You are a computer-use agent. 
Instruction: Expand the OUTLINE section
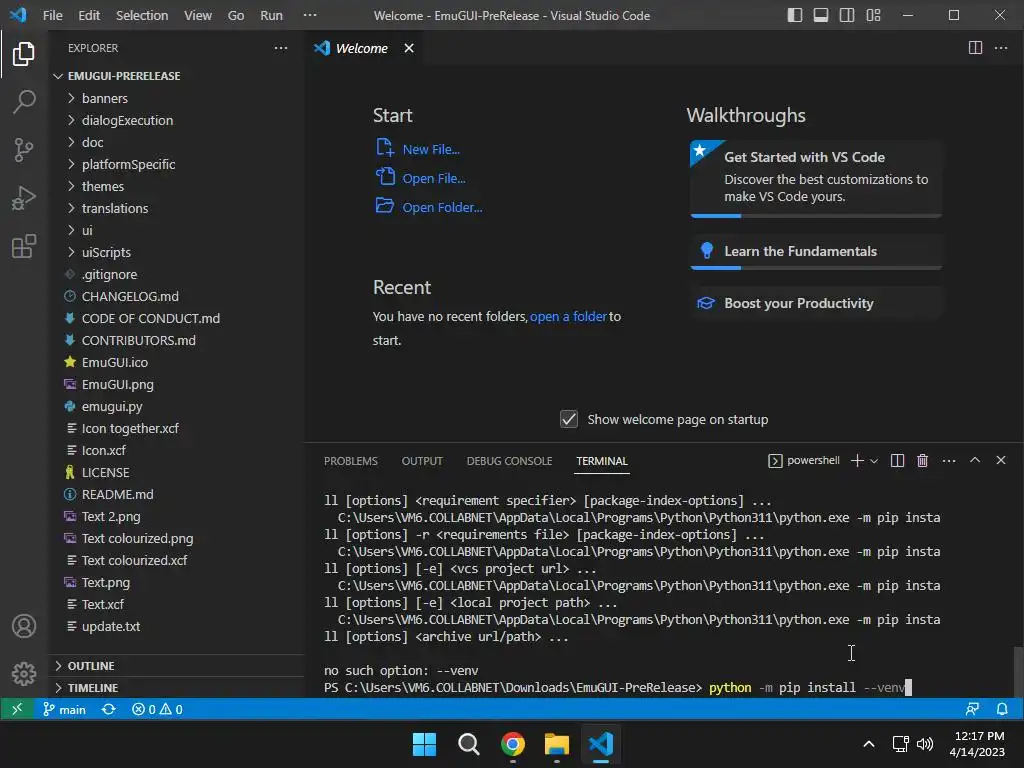click(176, 665)
